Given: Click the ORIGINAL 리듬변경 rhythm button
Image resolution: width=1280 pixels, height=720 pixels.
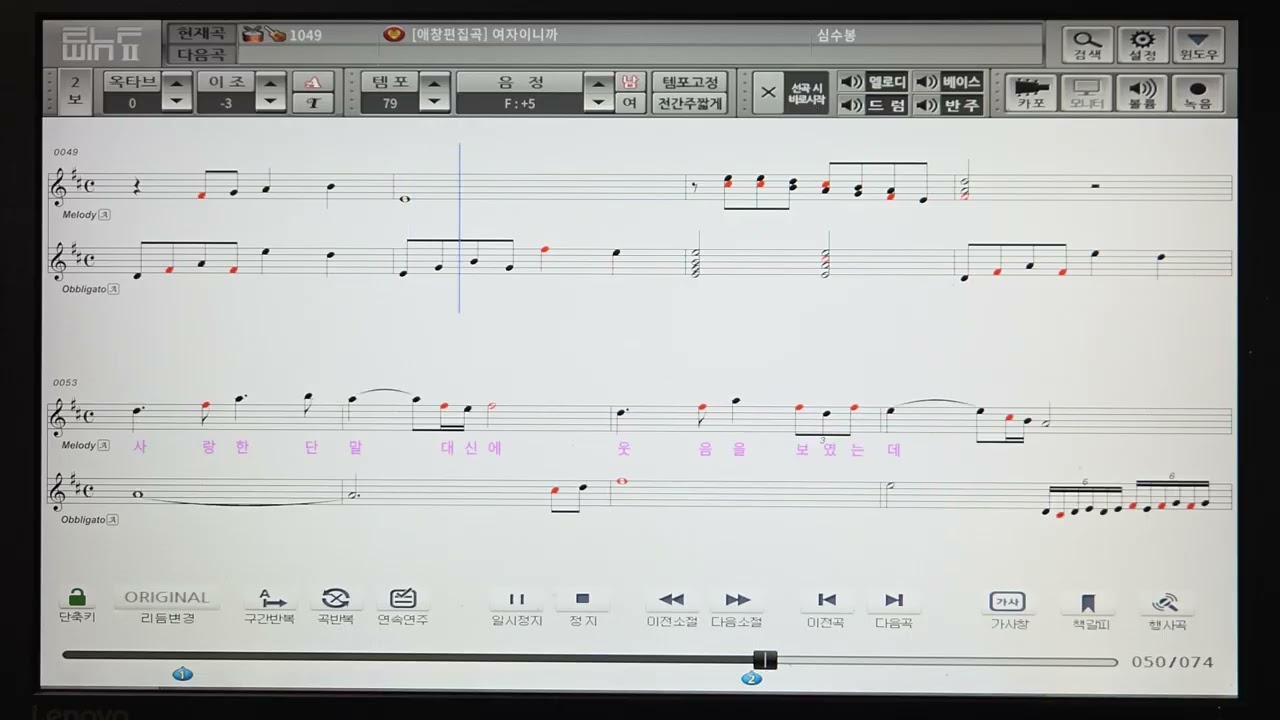Looking at the screenshot, I should click(x=167, y=605).
